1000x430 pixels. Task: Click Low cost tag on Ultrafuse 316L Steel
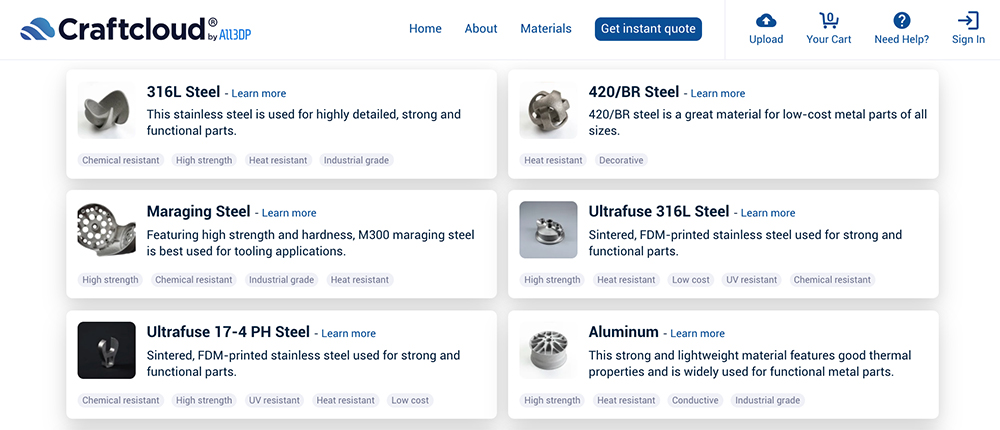[691, 280]
